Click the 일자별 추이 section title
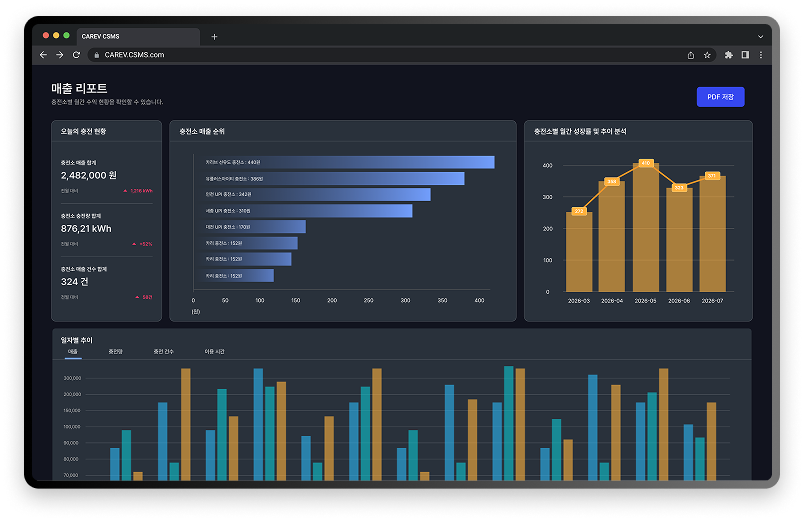 [x=76, y=340]
